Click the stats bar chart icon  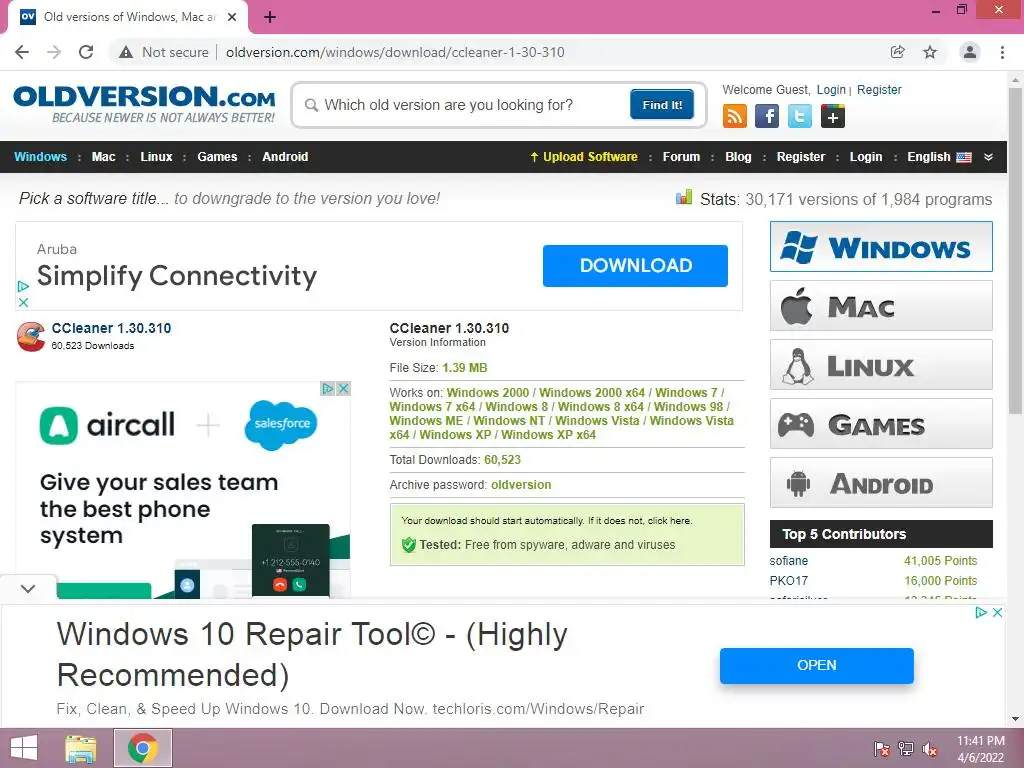coord(684,197)
